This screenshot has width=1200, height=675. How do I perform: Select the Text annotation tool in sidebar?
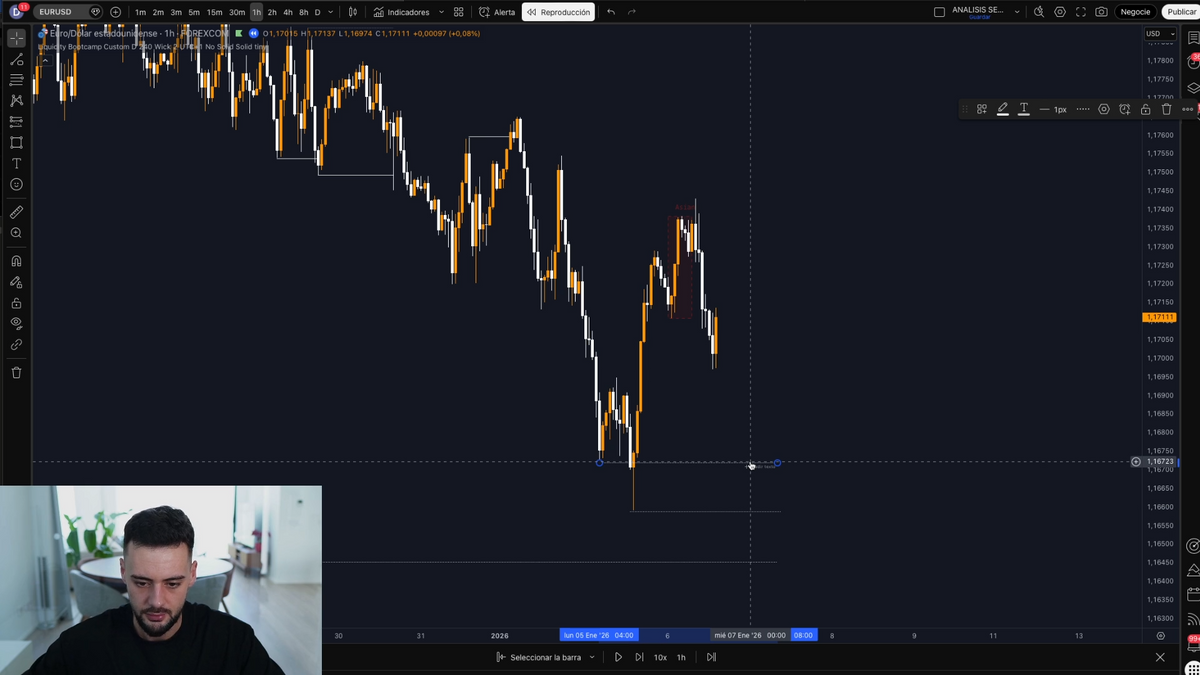16,164
